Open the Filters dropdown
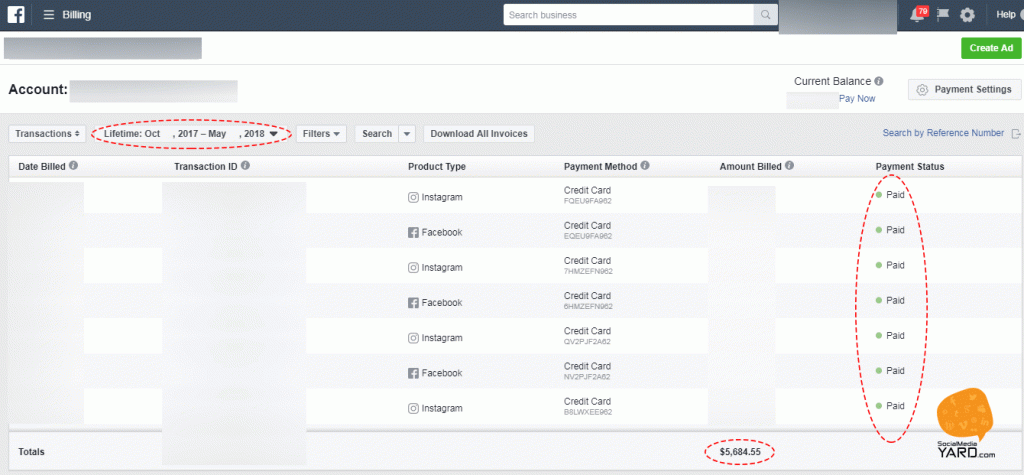The height and width of the screenshot is (475, 1024). point(322,134)
